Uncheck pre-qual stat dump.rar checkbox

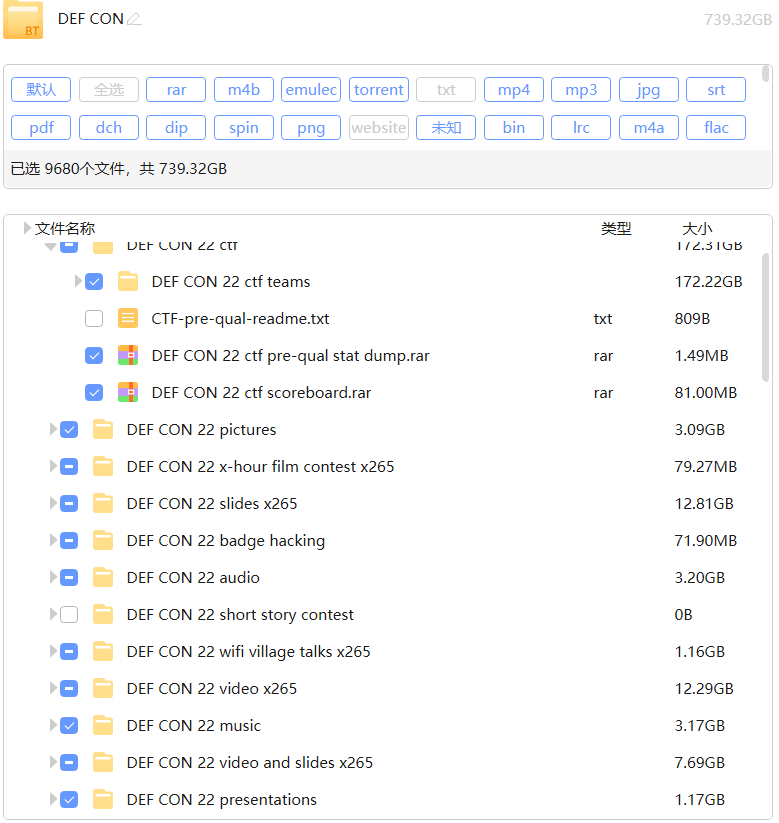(x=94, y=355)
